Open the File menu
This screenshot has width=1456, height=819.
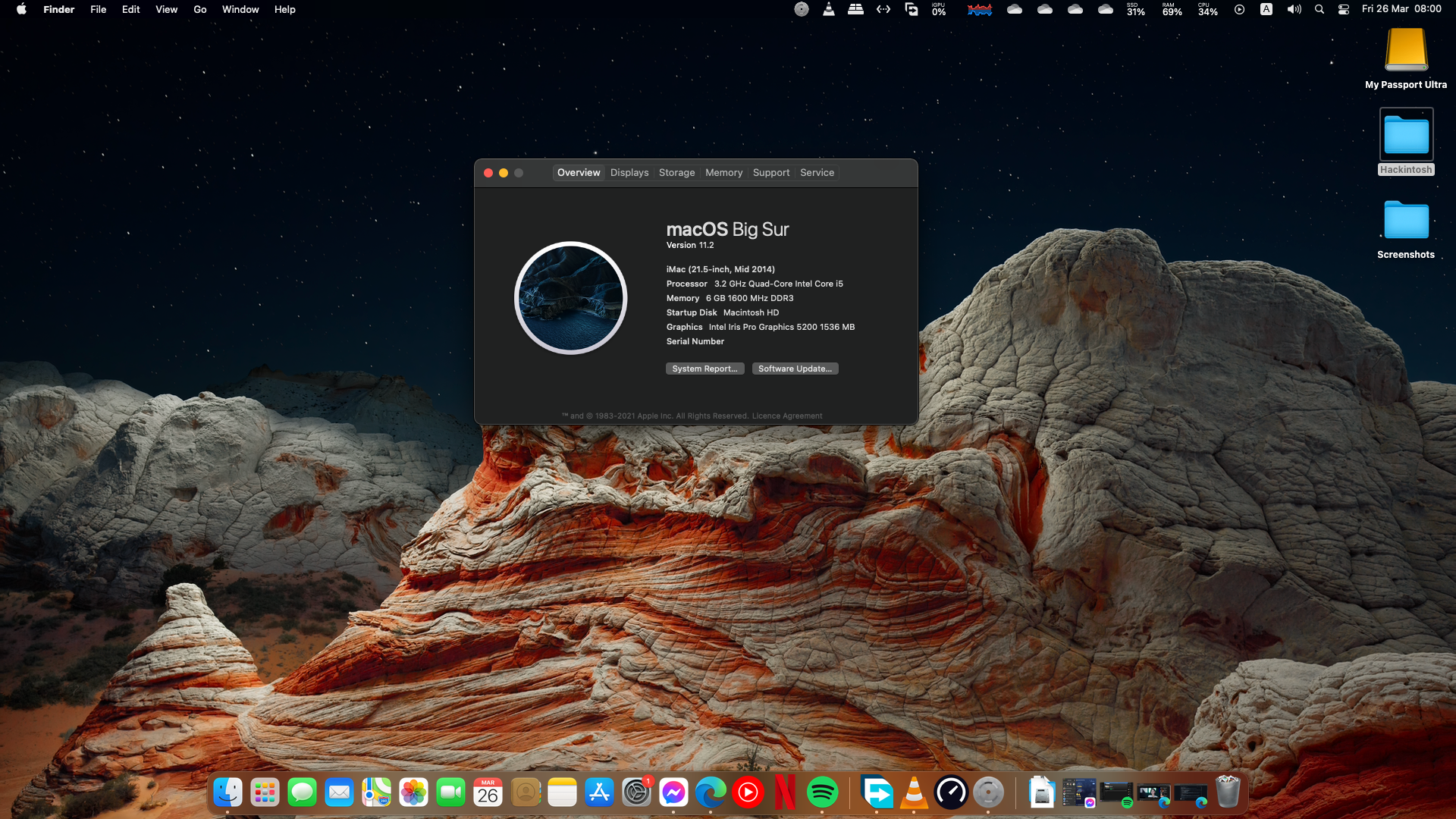click(x=98, y=9)
